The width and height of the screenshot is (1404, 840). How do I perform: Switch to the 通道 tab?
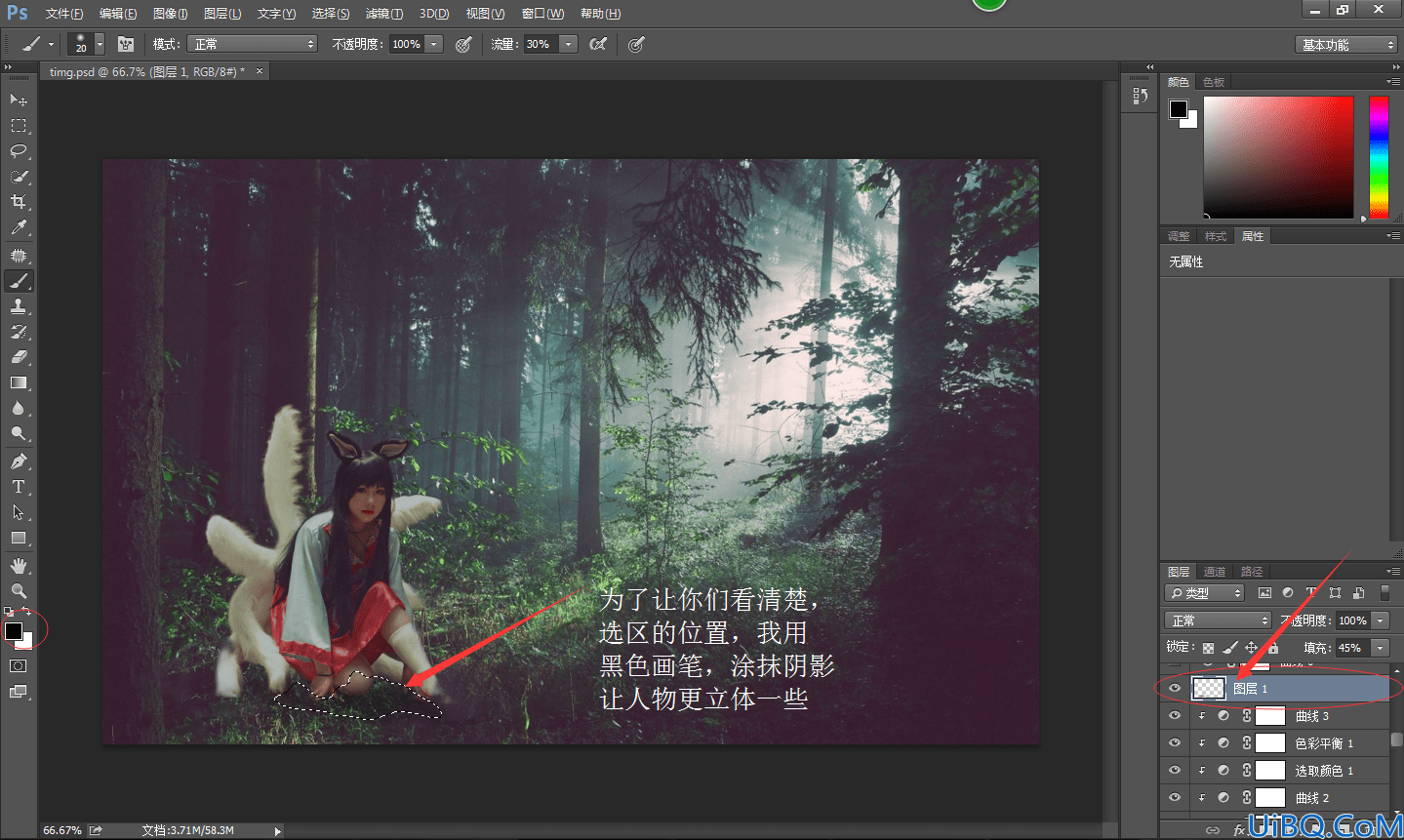1215,572
